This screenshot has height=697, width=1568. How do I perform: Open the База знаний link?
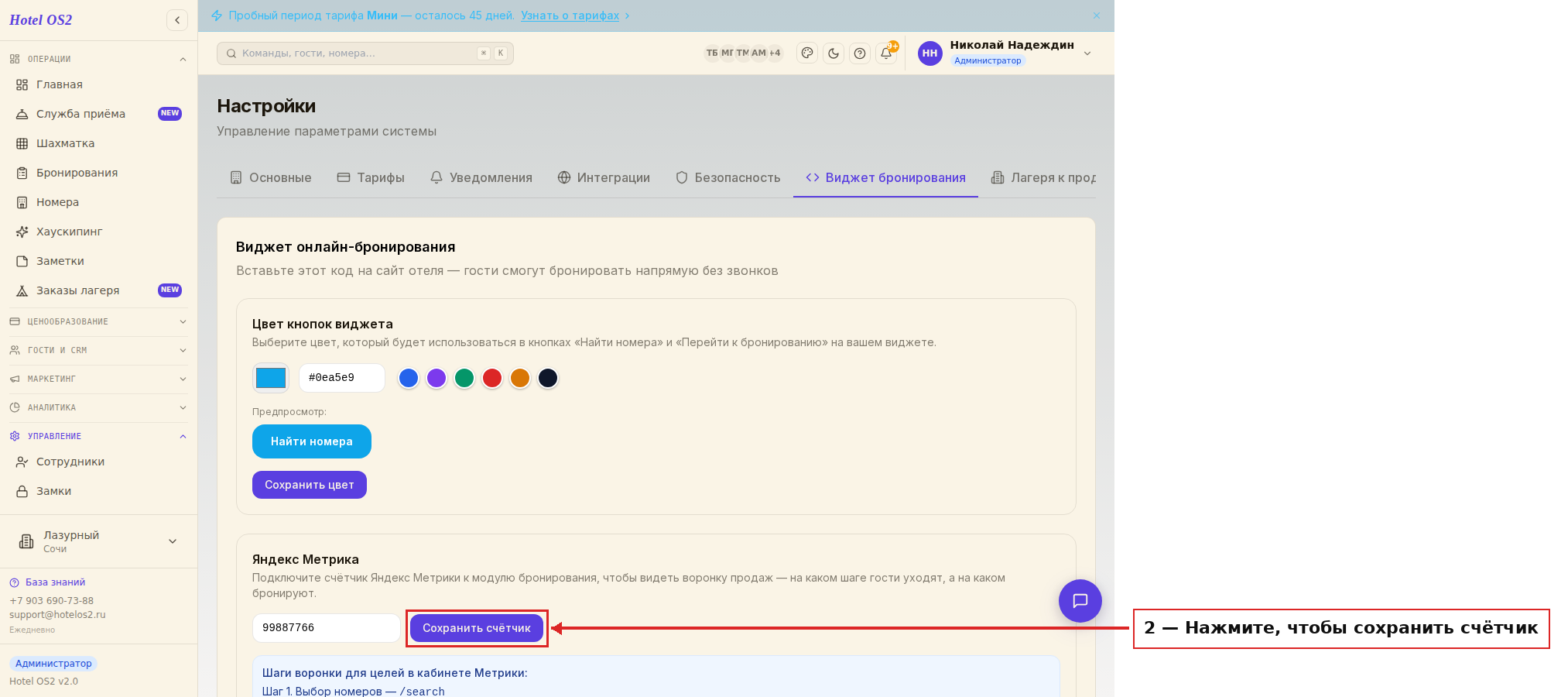[x=47, y=582]
